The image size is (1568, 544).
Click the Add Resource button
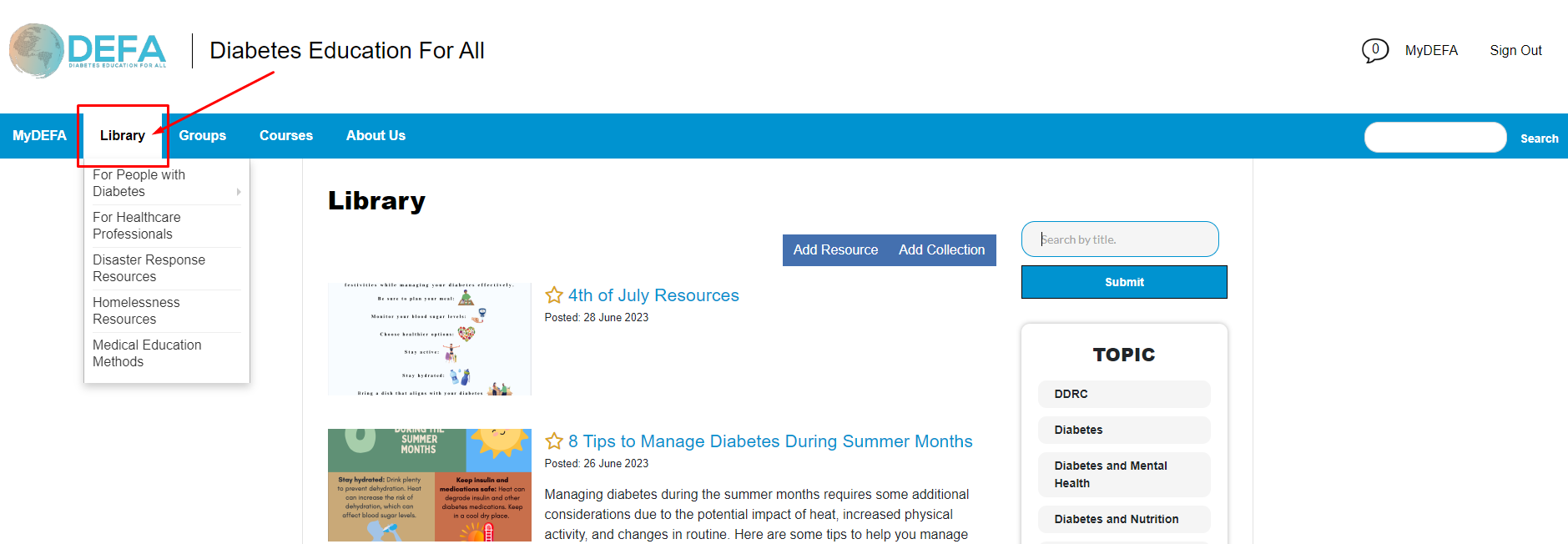click(x=835, y=250)
